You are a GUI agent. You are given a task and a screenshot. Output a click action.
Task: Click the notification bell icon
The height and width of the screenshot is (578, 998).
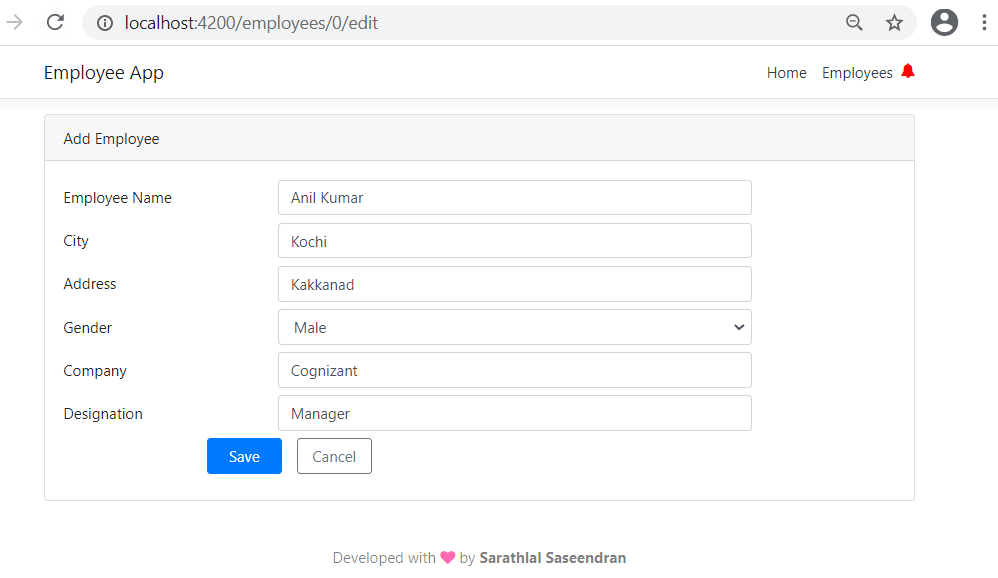908,71
